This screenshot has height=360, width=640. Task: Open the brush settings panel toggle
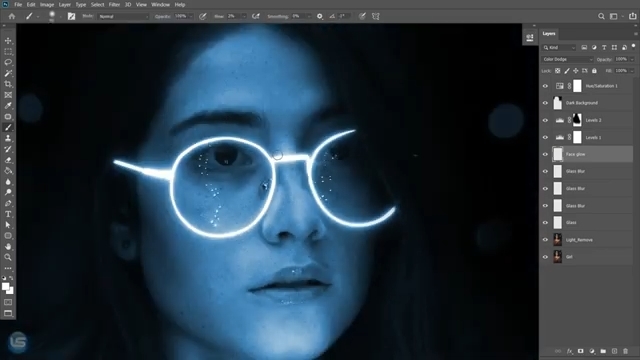pos(71,16)
